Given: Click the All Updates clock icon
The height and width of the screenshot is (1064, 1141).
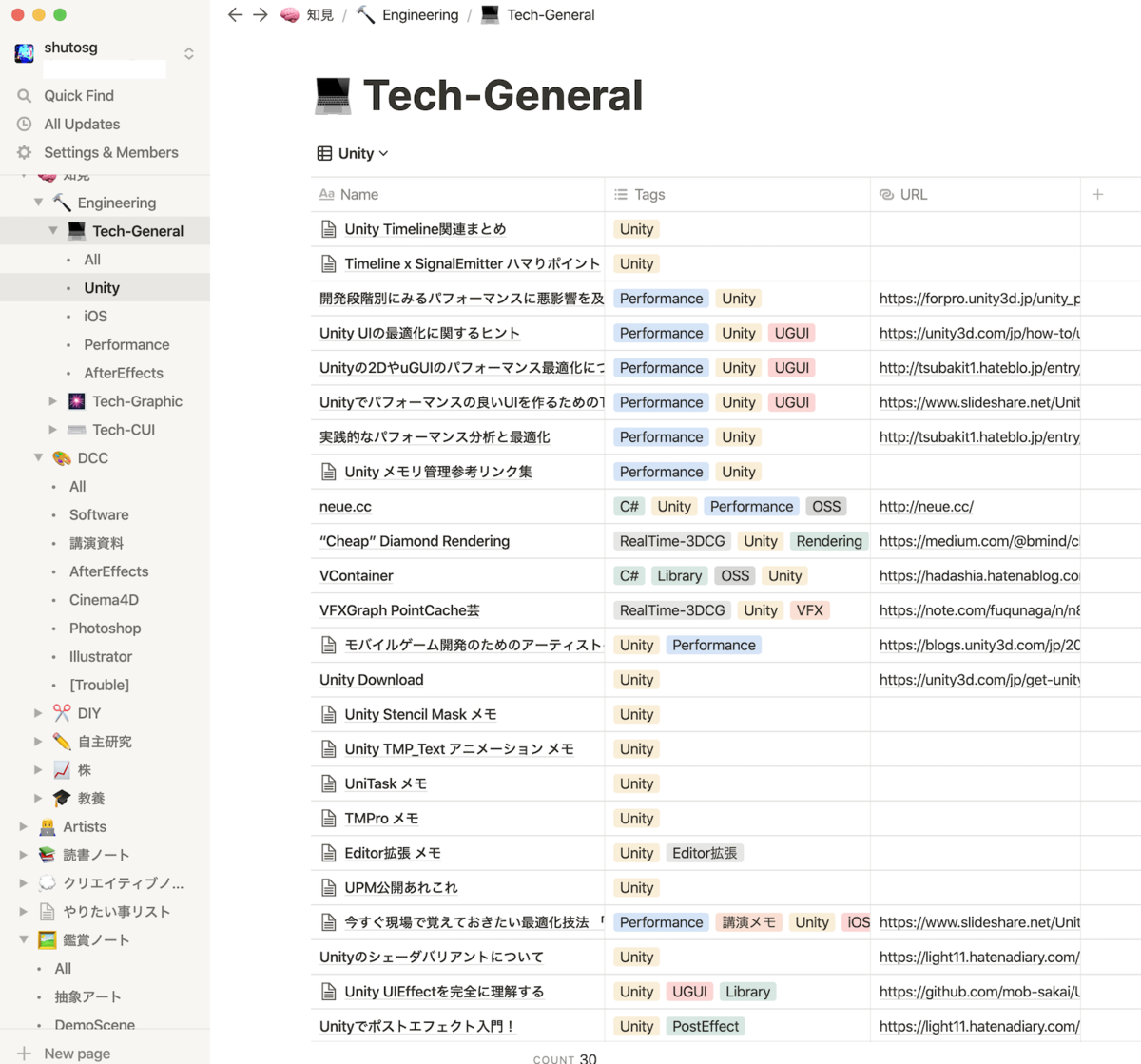Looking at the screenshot, I should coord(25,125).
